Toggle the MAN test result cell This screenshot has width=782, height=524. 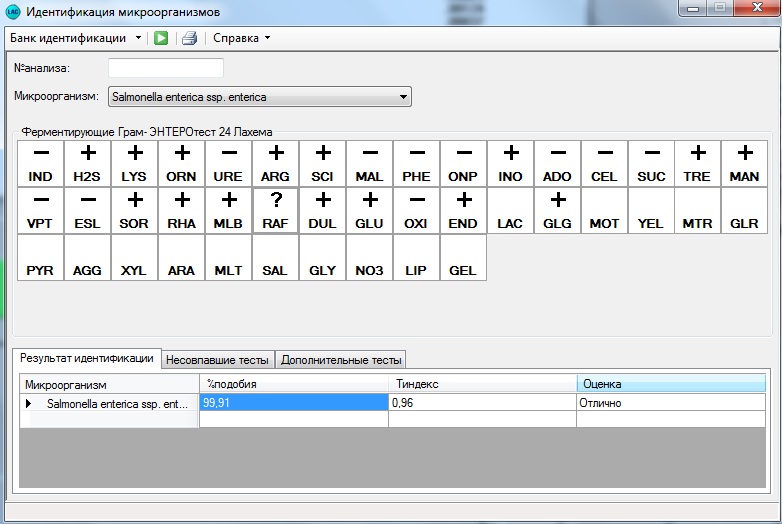click(x=744, y=163)
